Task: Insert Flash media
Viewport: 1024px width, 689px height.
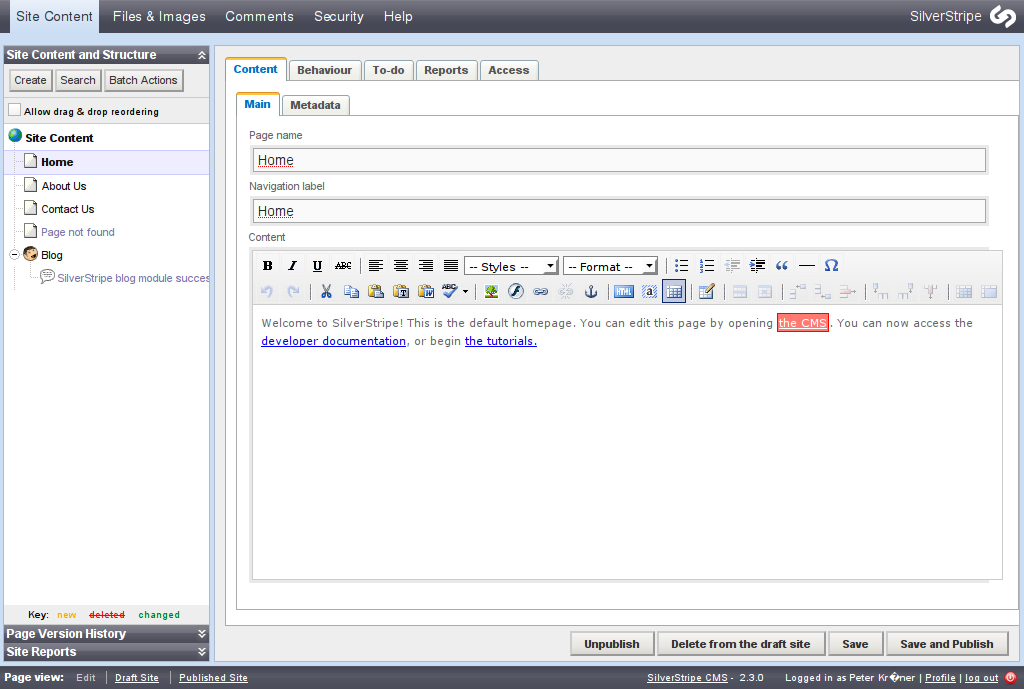Action: click(x=516, y=291)
